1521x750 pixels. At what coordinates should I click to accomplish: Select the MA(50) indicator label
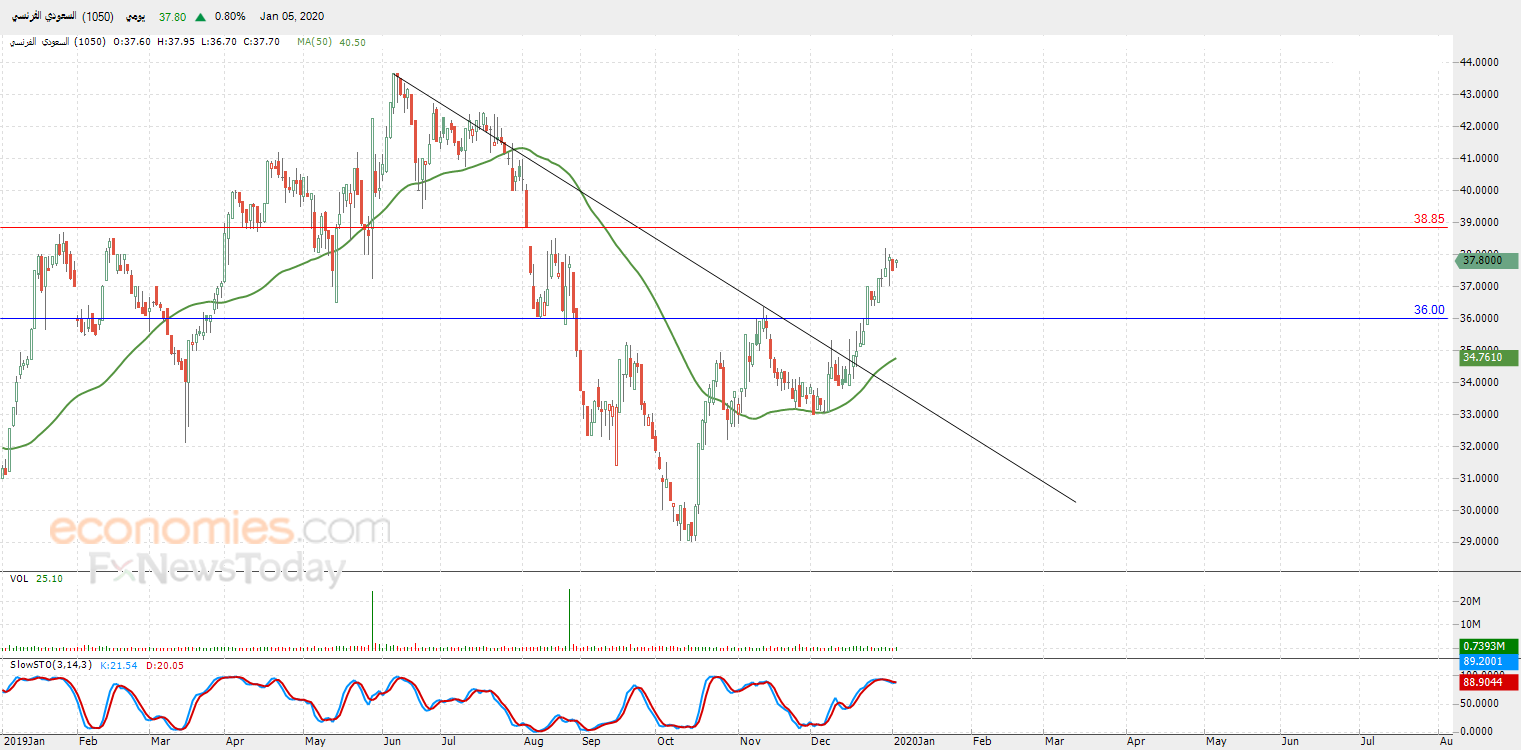pyautogui.click(x=314, y=42)
